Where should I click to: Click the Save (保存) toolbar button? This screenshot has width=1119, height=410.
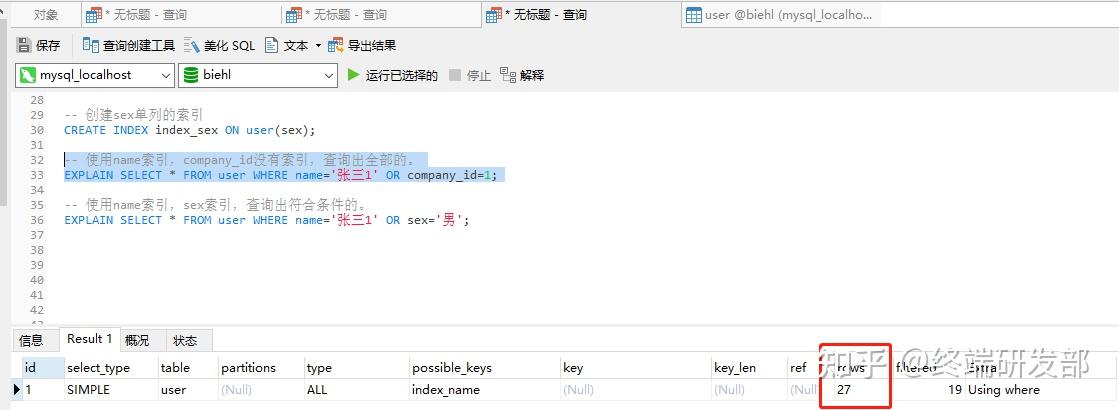39,46
